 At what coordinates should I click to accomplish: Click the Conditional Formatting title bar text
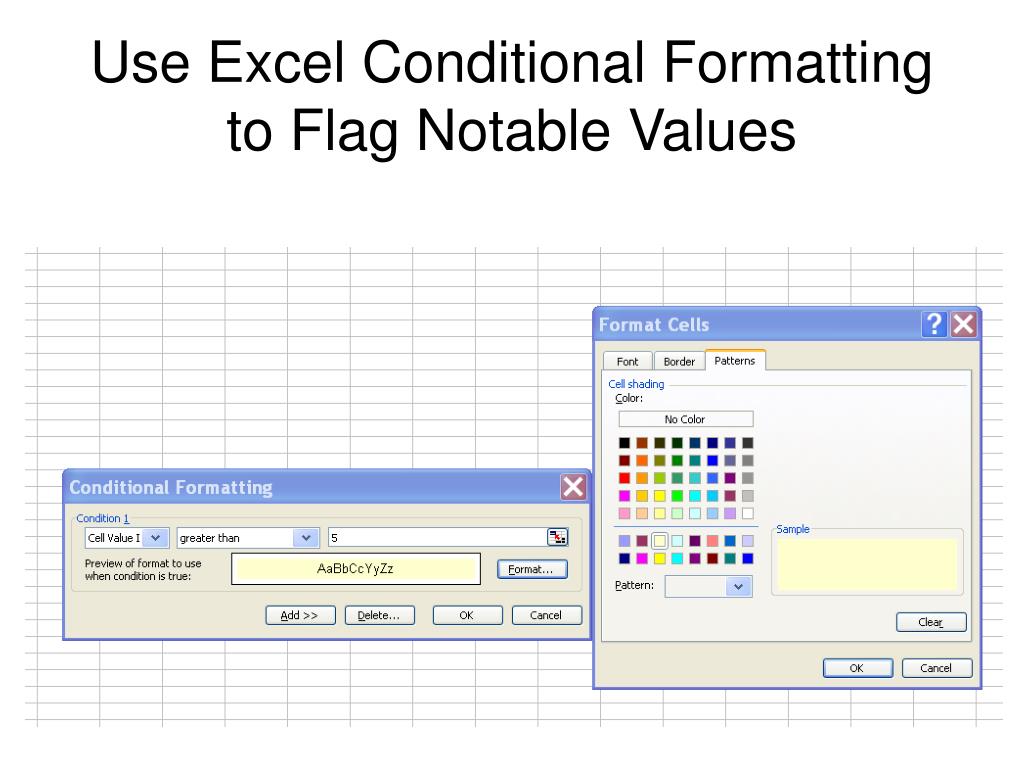(x=171, y=487)
